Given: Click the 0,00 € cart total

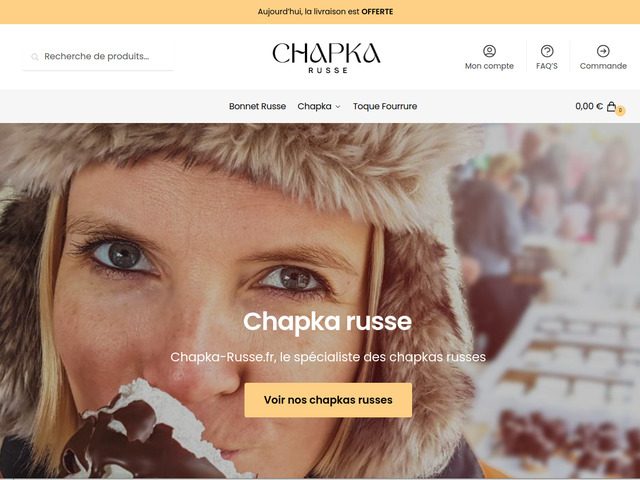Looking at the screenshot, I should [x=589, y=106].
